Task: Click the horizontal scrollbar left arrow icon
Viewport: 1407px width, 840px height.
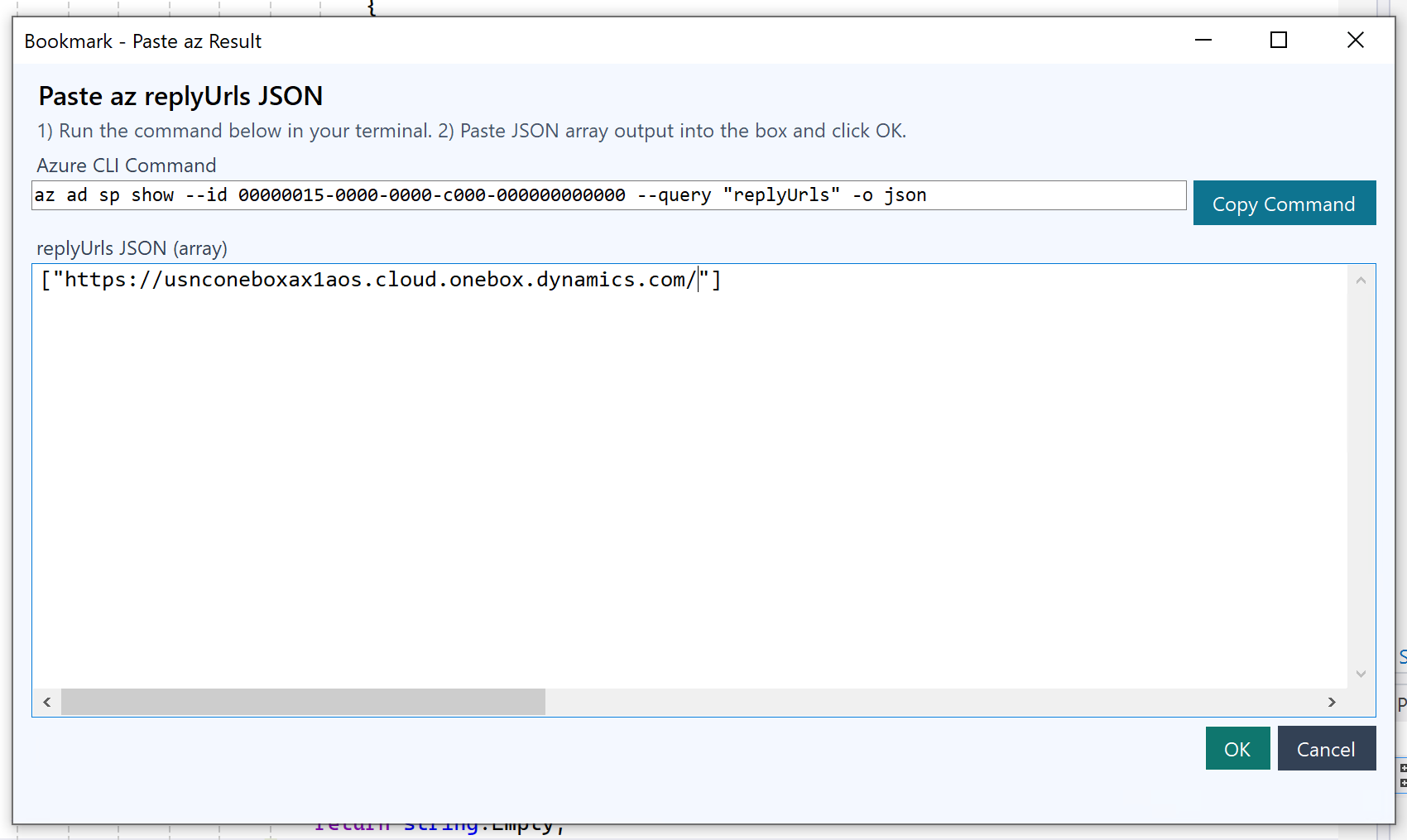Action: [46, 702]
